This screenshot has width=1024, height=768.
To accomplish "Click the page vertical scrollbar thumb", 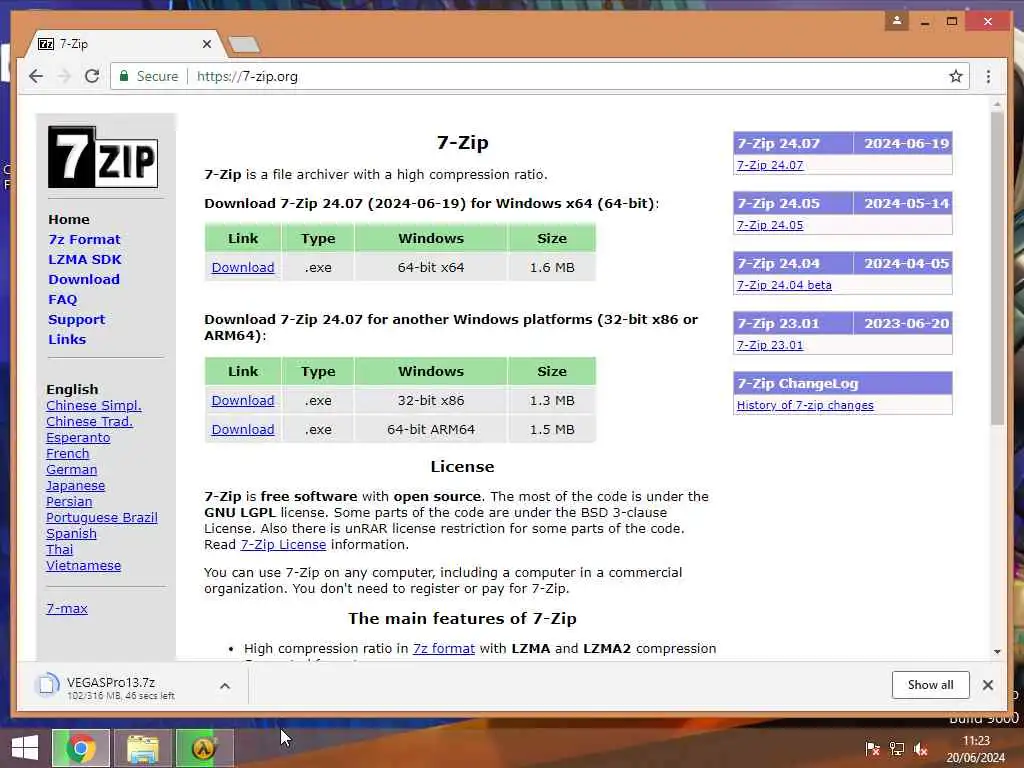I will 997,268.
